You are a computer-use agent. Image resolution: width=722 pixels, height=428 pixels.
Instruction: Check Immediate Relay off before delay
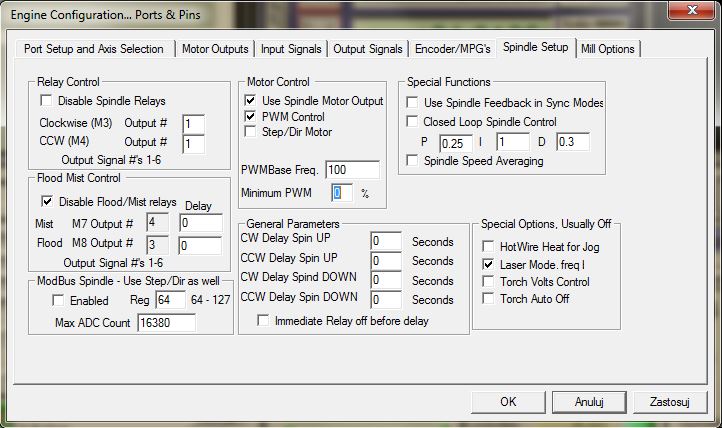263,320
